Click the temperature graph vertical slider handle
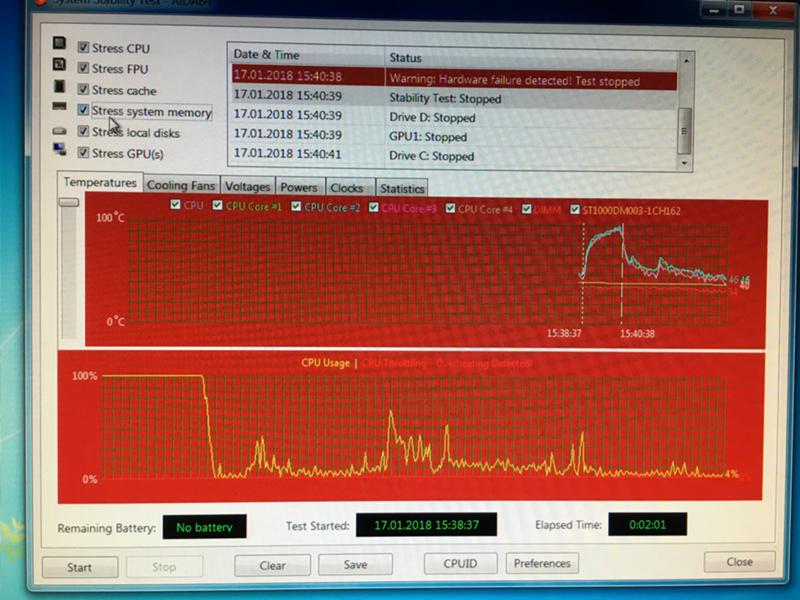Viewport: 800px width, 600px height. 69,203
